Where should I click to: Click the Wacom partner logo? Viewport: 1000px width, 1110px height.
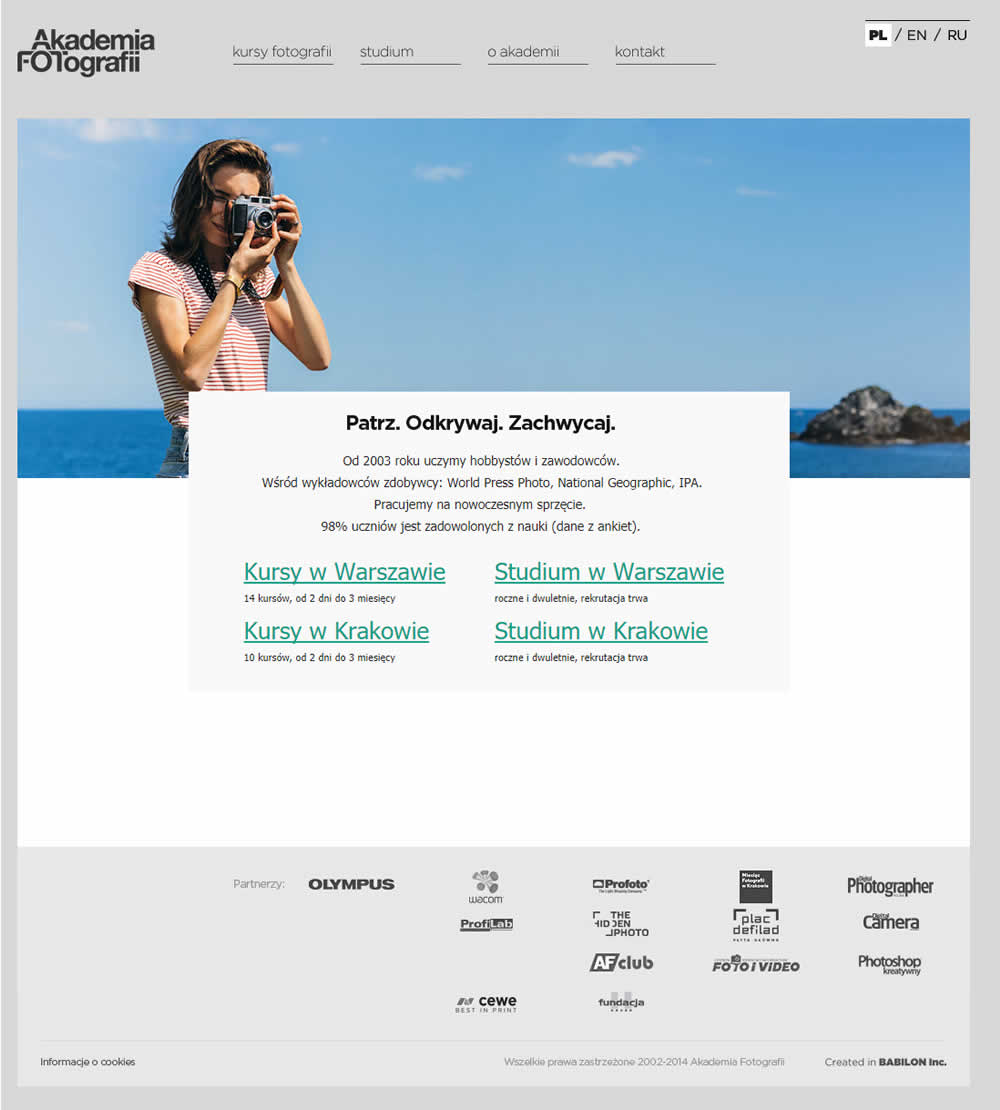point(486,886)
